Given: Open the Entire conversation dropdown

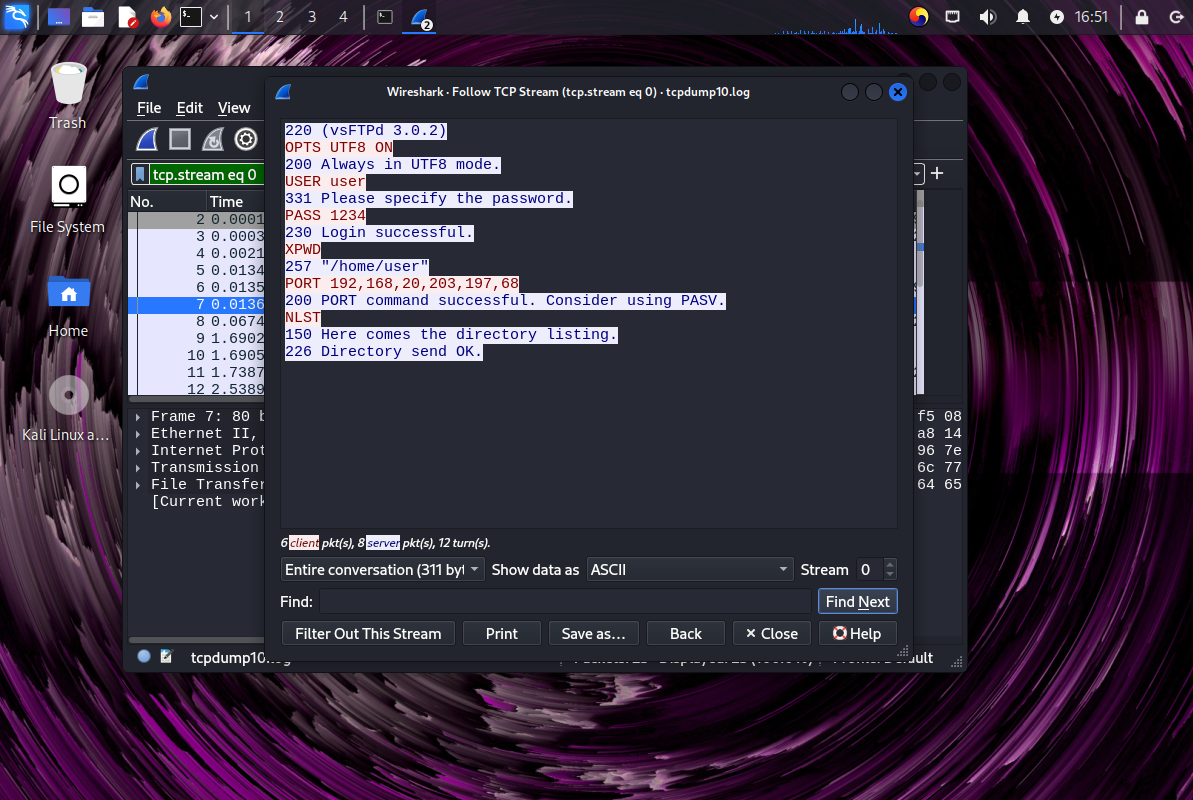Looking at the screenshot, I should point(382,569).
